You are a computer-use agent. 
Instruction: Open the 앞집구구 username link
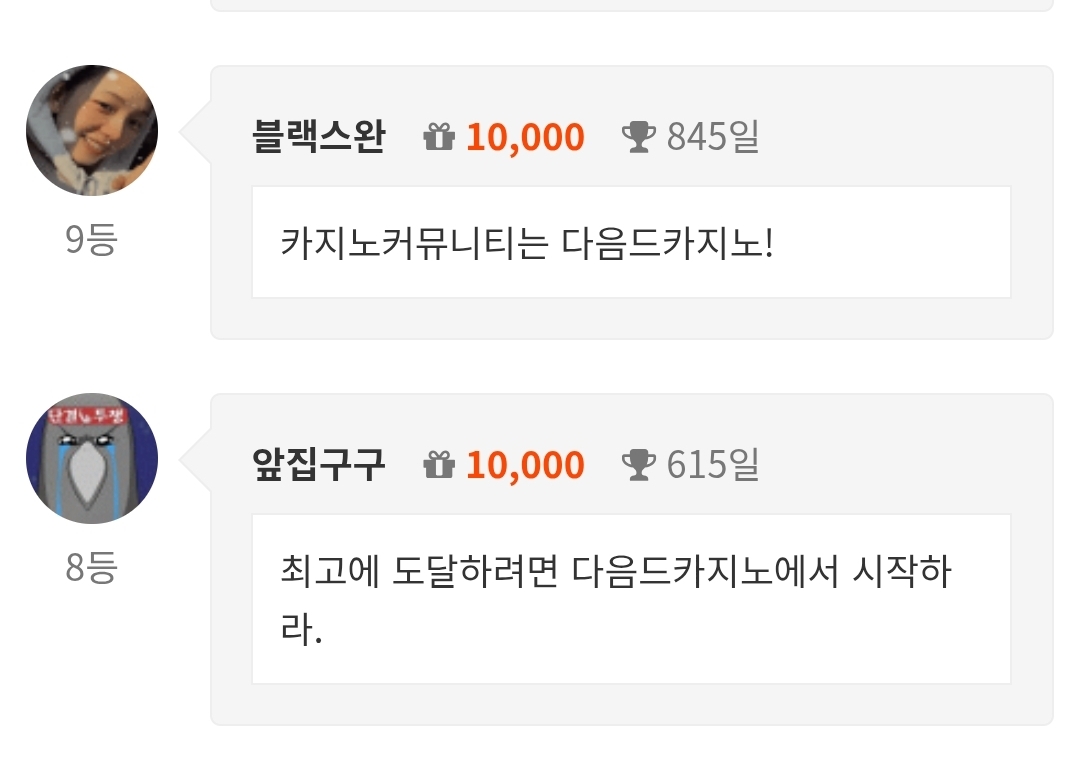point(318,465)
